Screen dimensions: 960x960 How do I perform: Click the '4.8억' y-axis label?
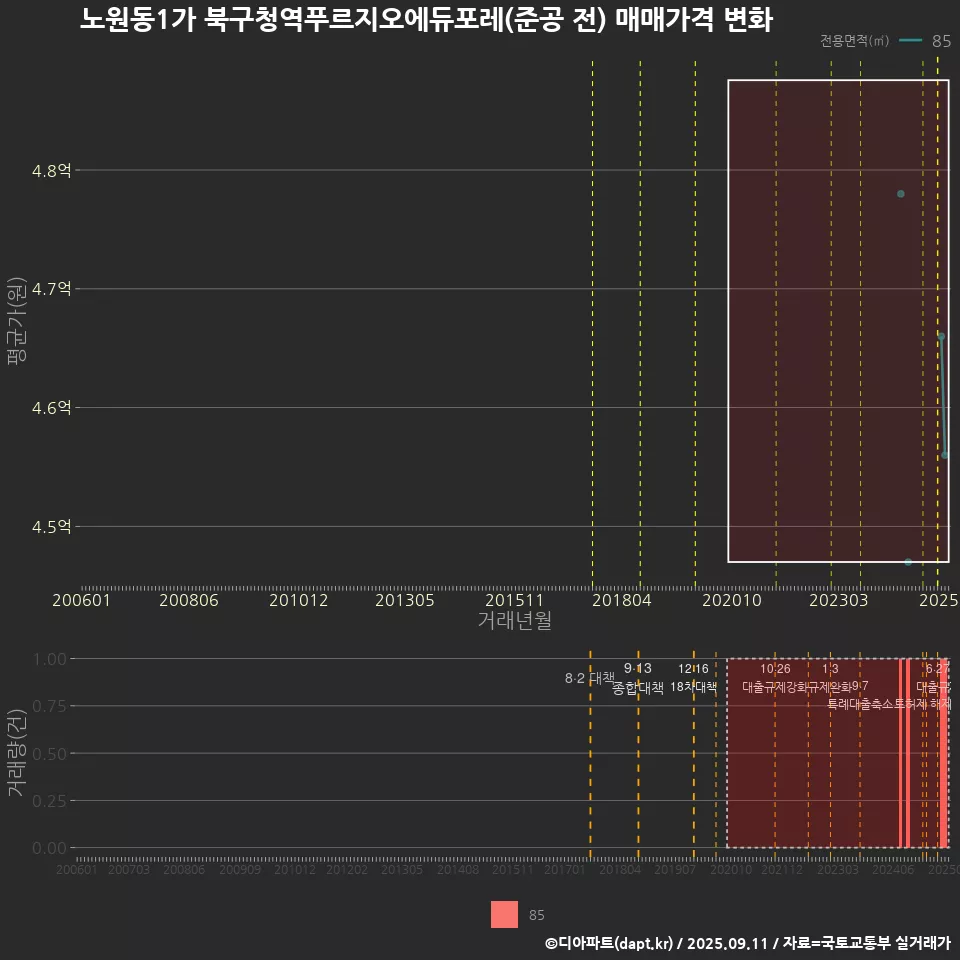tap(51, 171)
